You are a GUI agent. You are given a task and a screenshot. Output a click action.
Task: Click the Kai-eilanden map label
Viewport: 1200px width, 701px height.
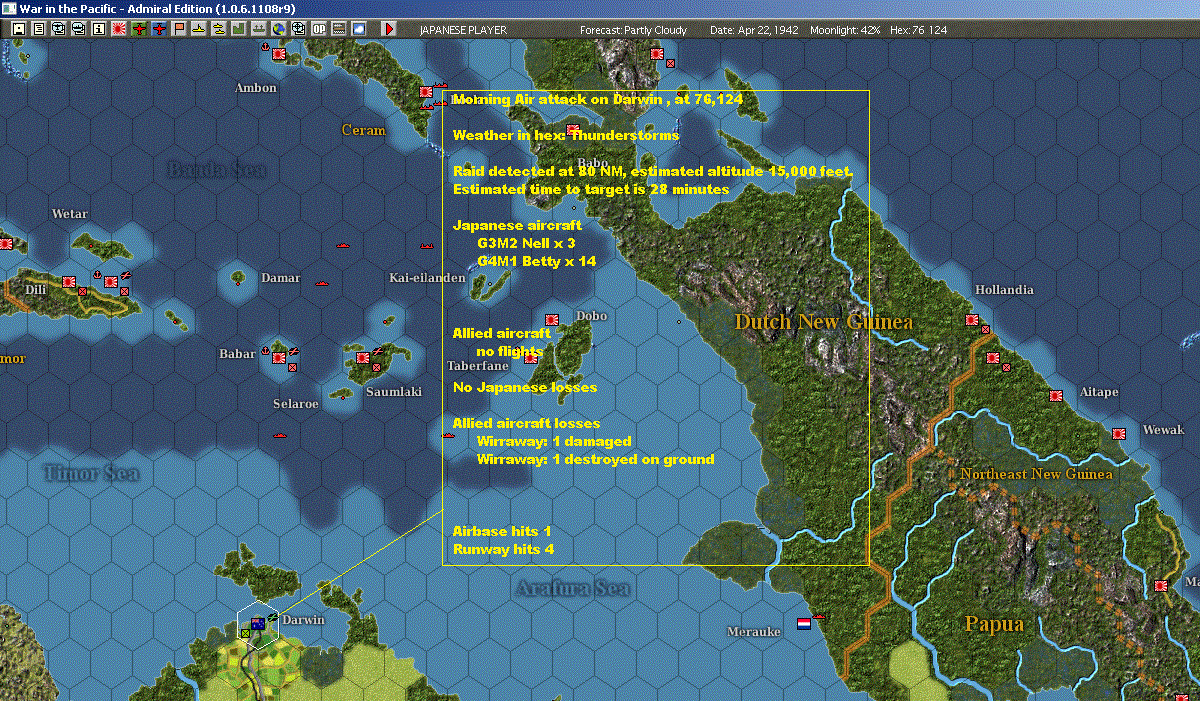coord(427,278)
